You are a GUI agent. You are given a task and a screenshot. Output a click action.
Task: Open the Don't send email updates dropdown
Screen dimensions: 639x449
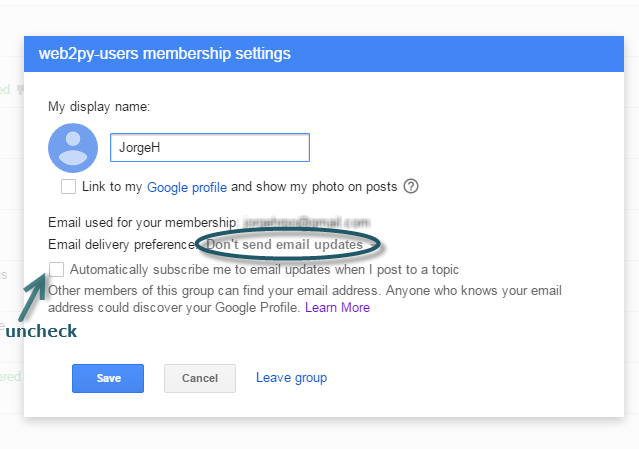(284, 245)
